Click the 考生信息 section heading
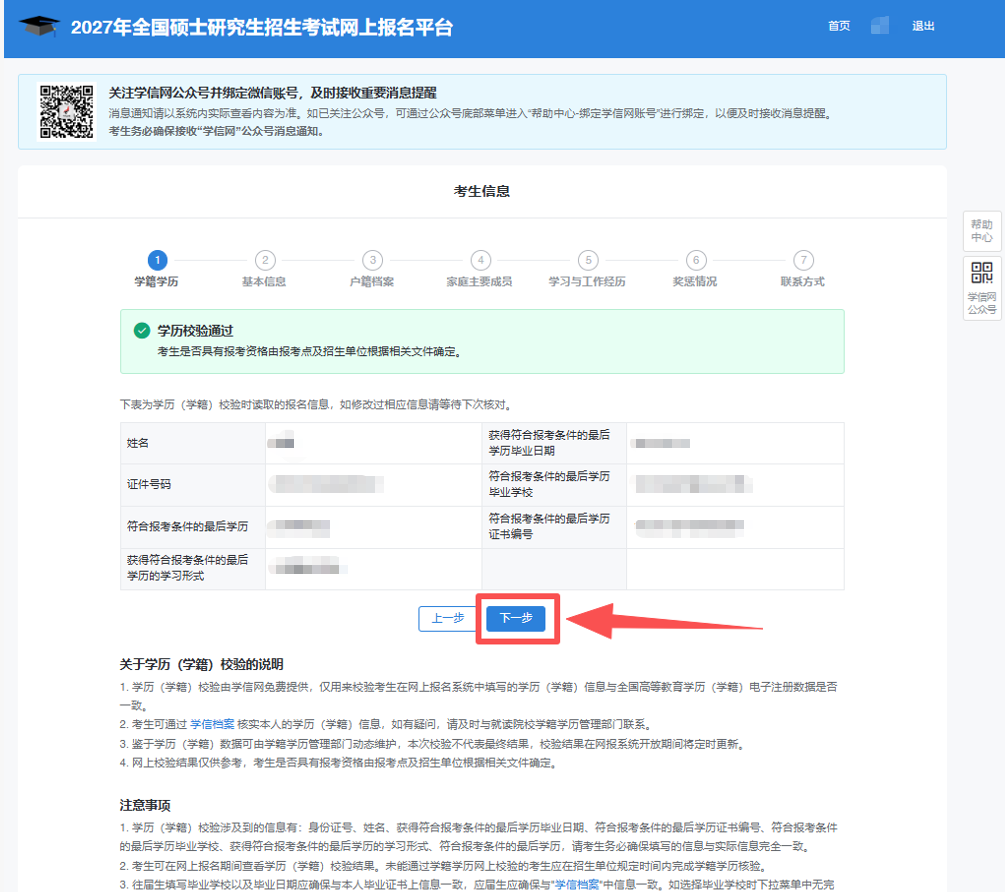 482,191
